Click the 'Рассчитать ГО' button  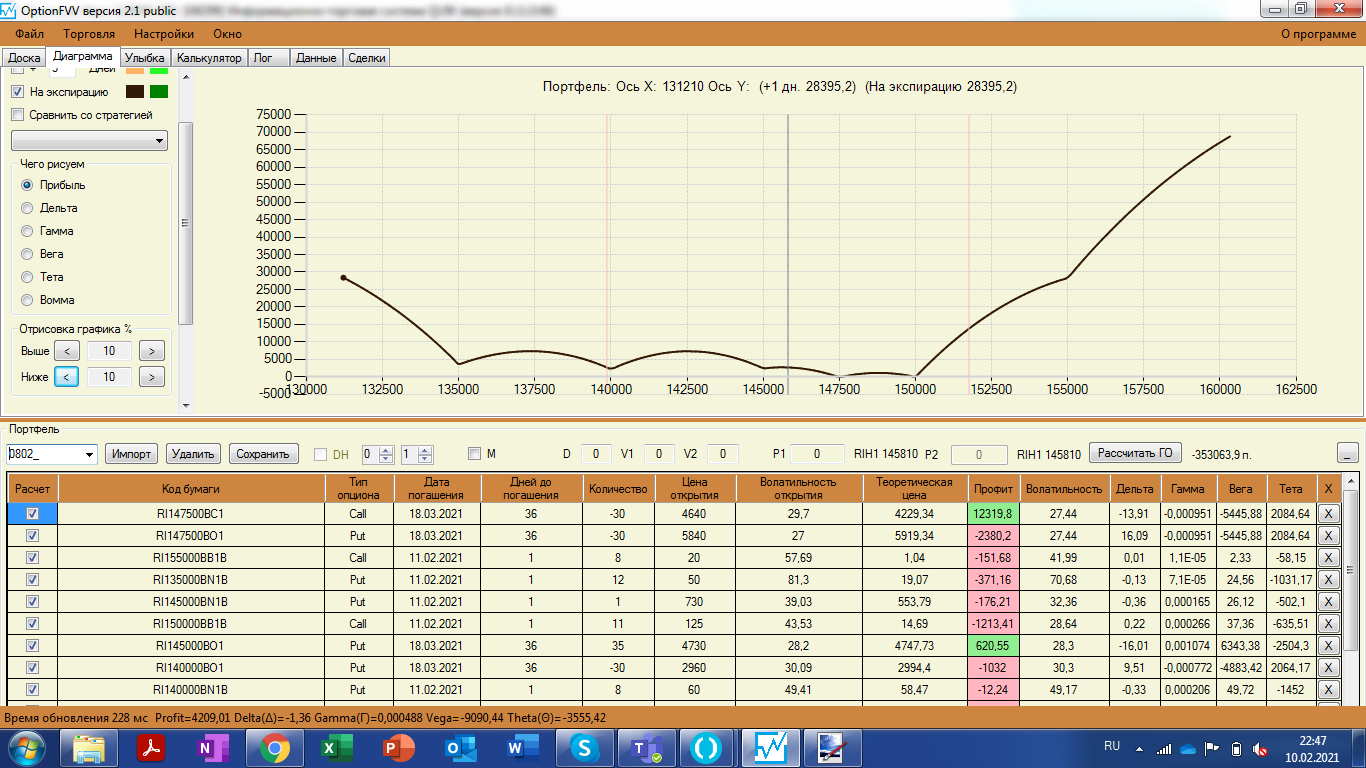pyautogui.click(x=1135, y=453)
